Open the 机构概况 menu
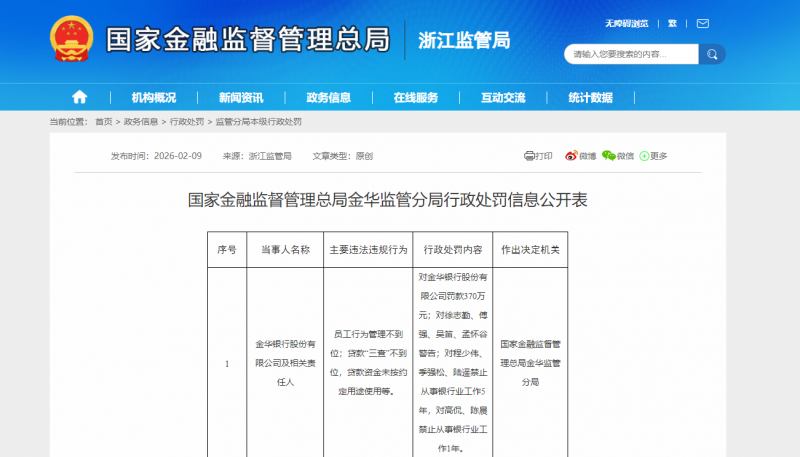This screenshot has width=800, height=457. click(x=153, y=97)
